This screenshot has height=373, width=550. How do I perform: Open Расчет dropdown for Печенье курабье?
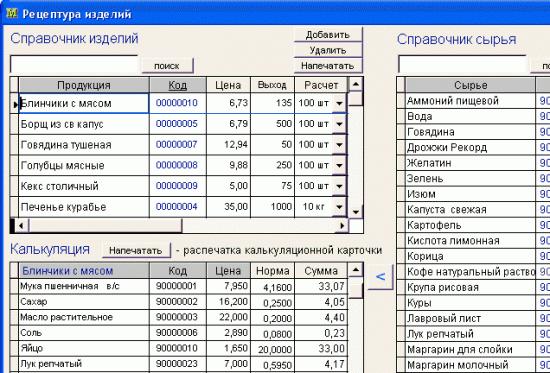339,207
